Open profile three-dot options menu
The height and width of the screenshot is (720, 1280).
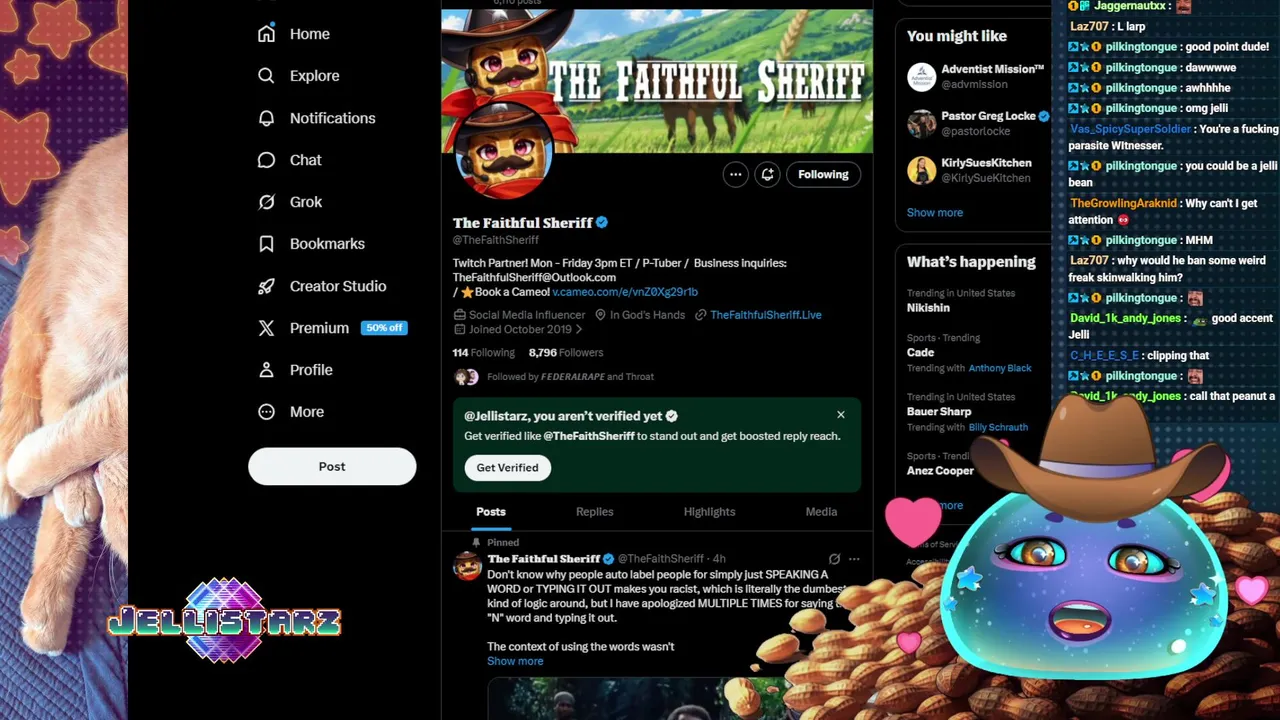click(735, 174)
